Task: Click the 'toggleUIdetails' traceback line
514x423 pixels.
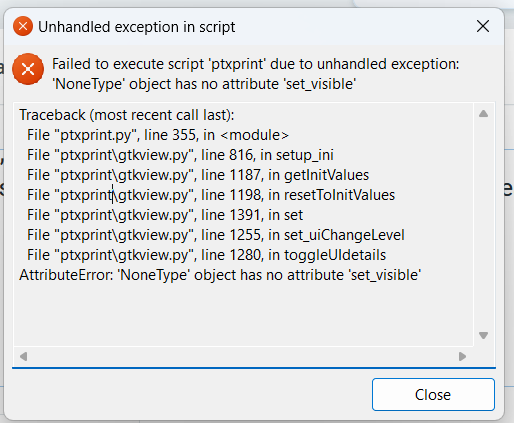Action: point(206,255)
